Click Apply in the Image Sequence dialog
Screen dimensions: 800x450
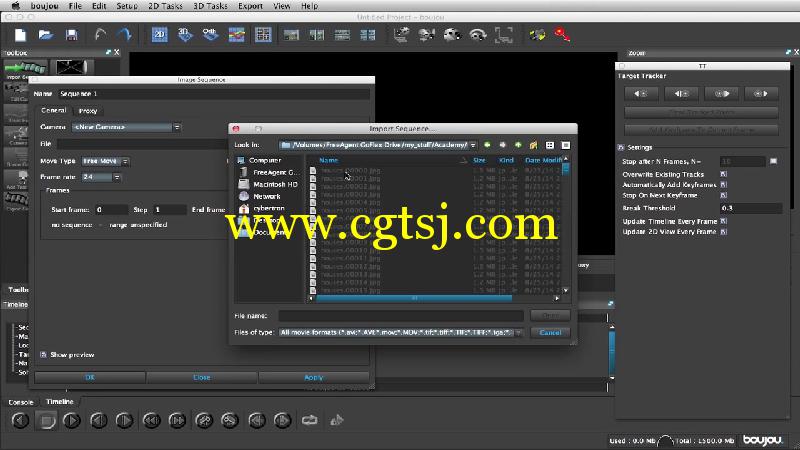pyautogui.click(x=313, y=378)
